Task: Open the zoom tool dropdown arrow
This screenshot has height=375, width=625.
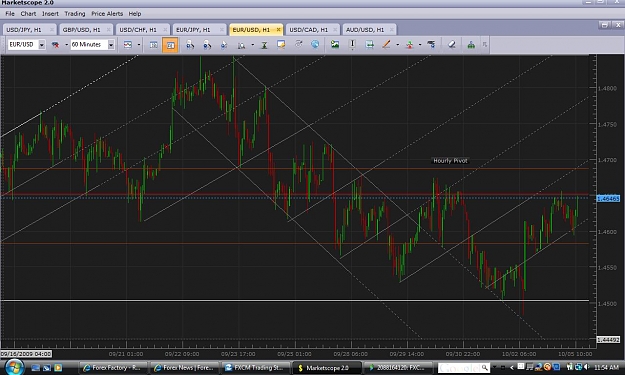Action: pos(252,45)
